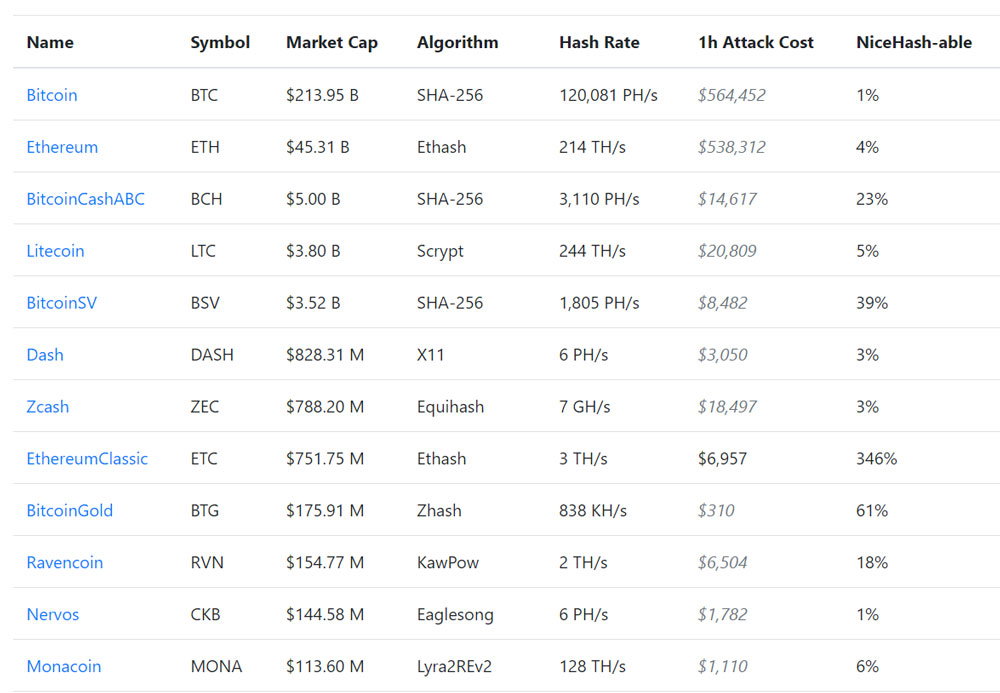Viewport: 1000px width, 693px height.
Task: Click the Symbol column header
Action: (220, 43)
